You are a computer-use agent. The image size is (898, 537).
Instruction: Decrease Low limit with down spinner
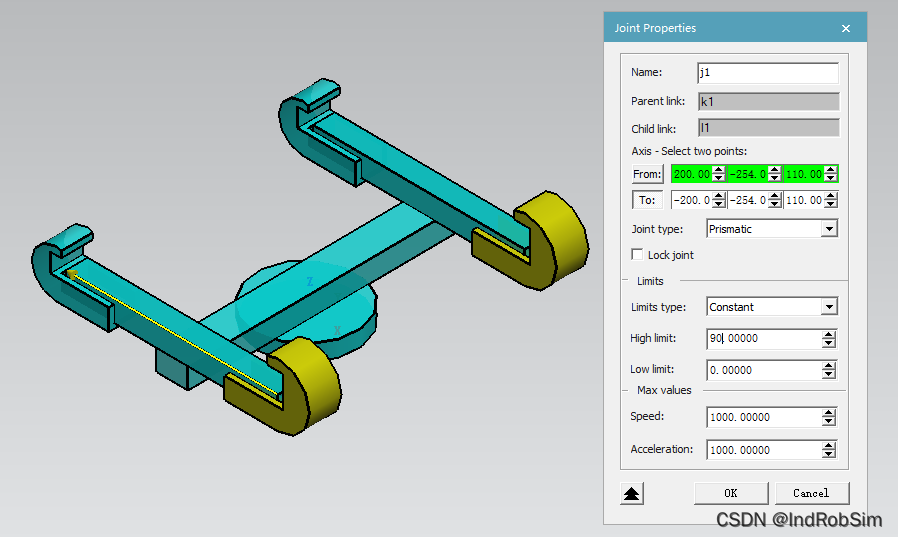pyautogui.click(x=829, y=374)
